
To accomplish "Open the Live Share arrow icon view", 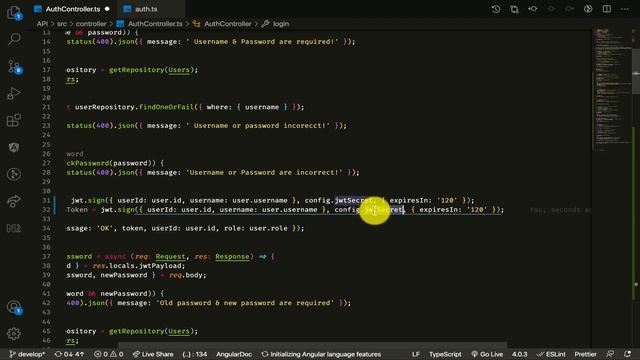I will [x=13, y=201].
